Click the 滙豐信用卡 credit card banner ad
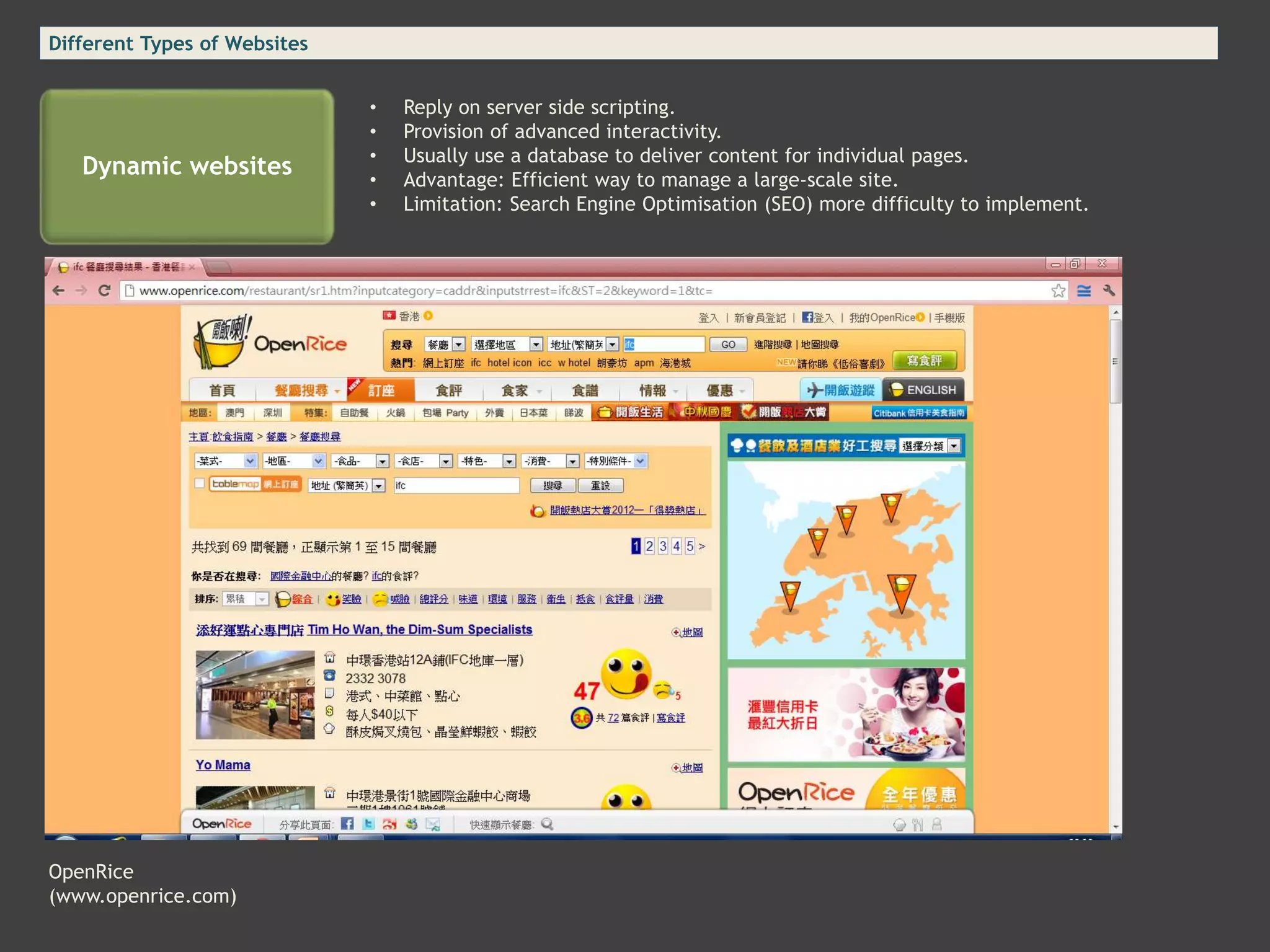1270x952 pixels. pyautogui.click(x=846, y=715)
